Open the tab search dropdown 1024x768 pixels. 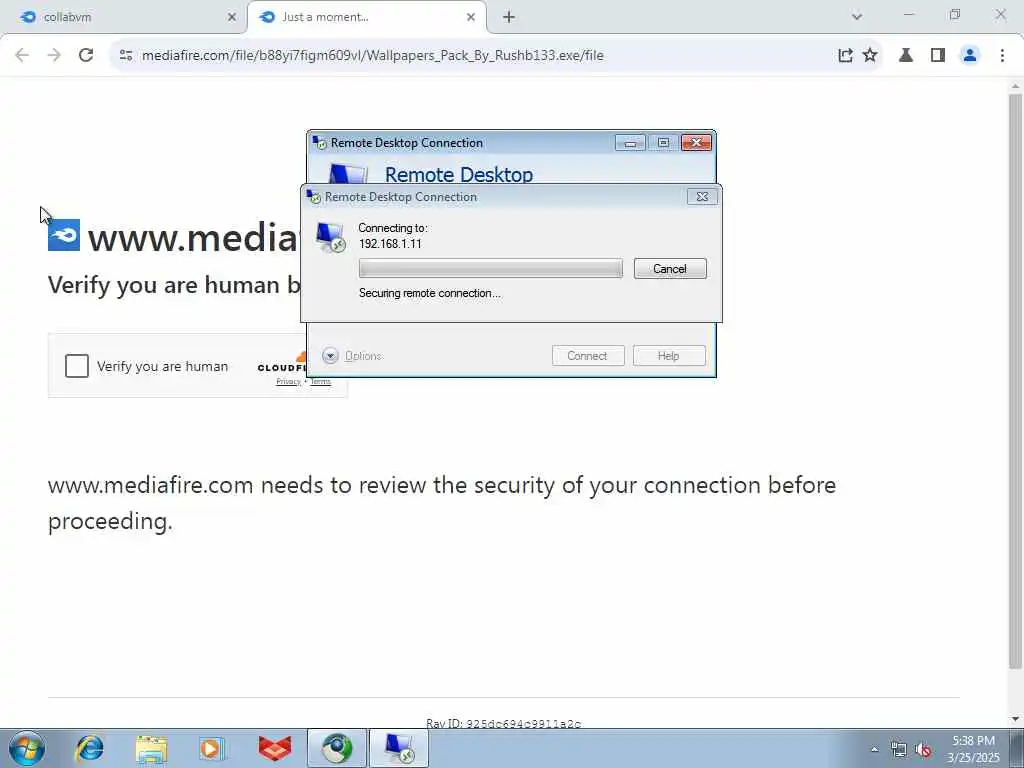tap(857, 17)
